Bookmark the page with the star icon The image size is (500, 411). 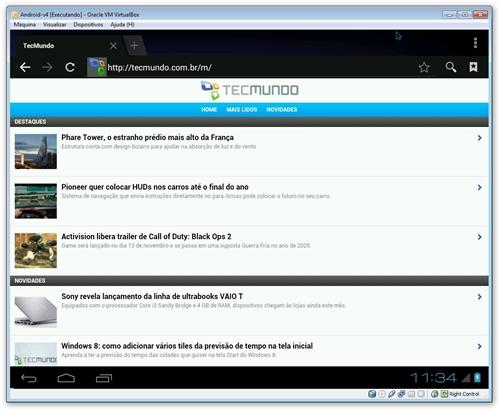(424, 67)
